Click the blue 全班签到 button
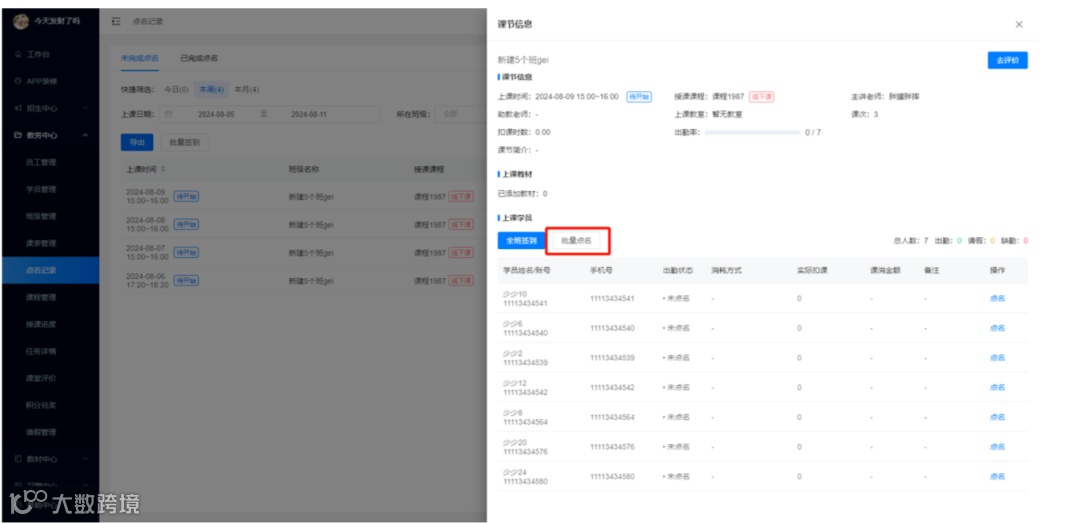The width and height of the screenshot is (1080, 523). [521, 240]
